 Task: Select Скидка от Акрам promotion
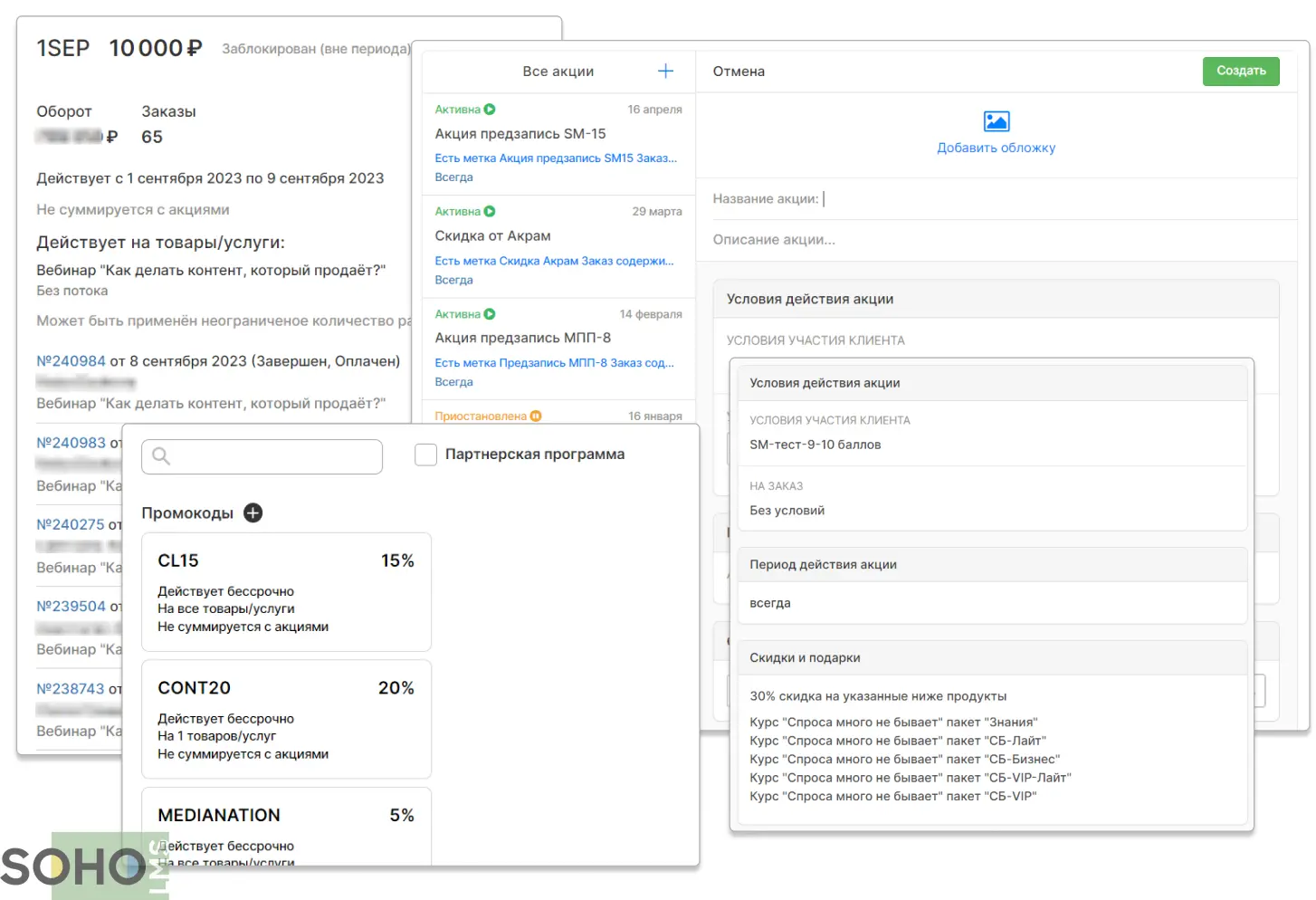[558, 246]
